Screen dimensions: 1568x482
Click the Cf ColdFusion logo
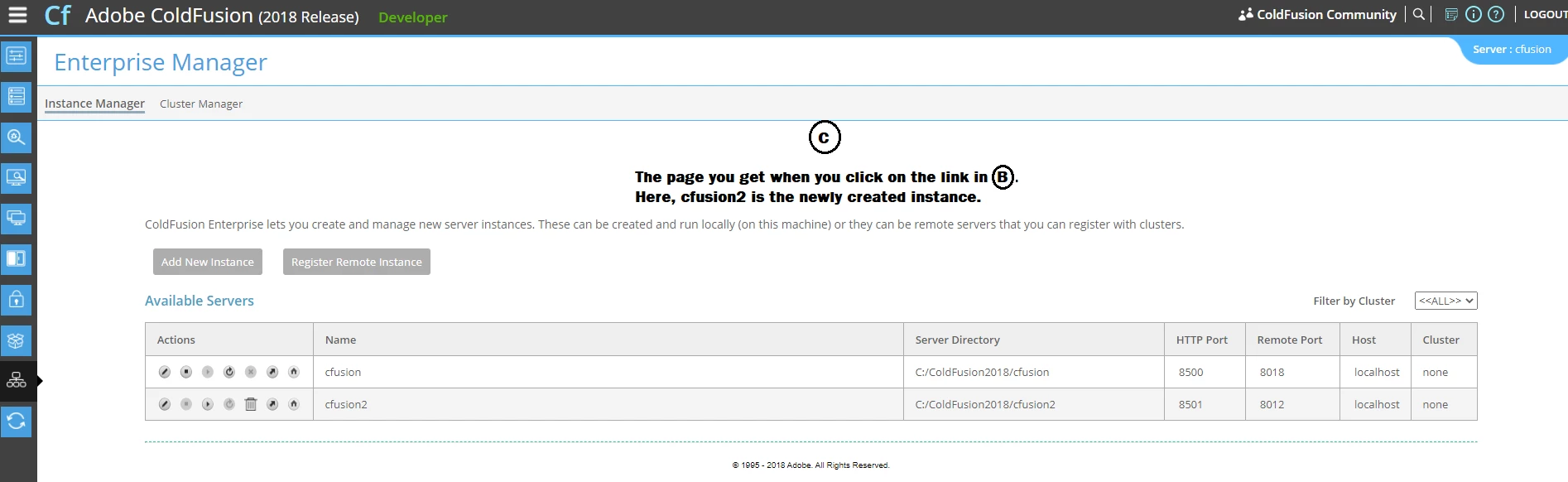pyautogui.click(x=57, y=16)
